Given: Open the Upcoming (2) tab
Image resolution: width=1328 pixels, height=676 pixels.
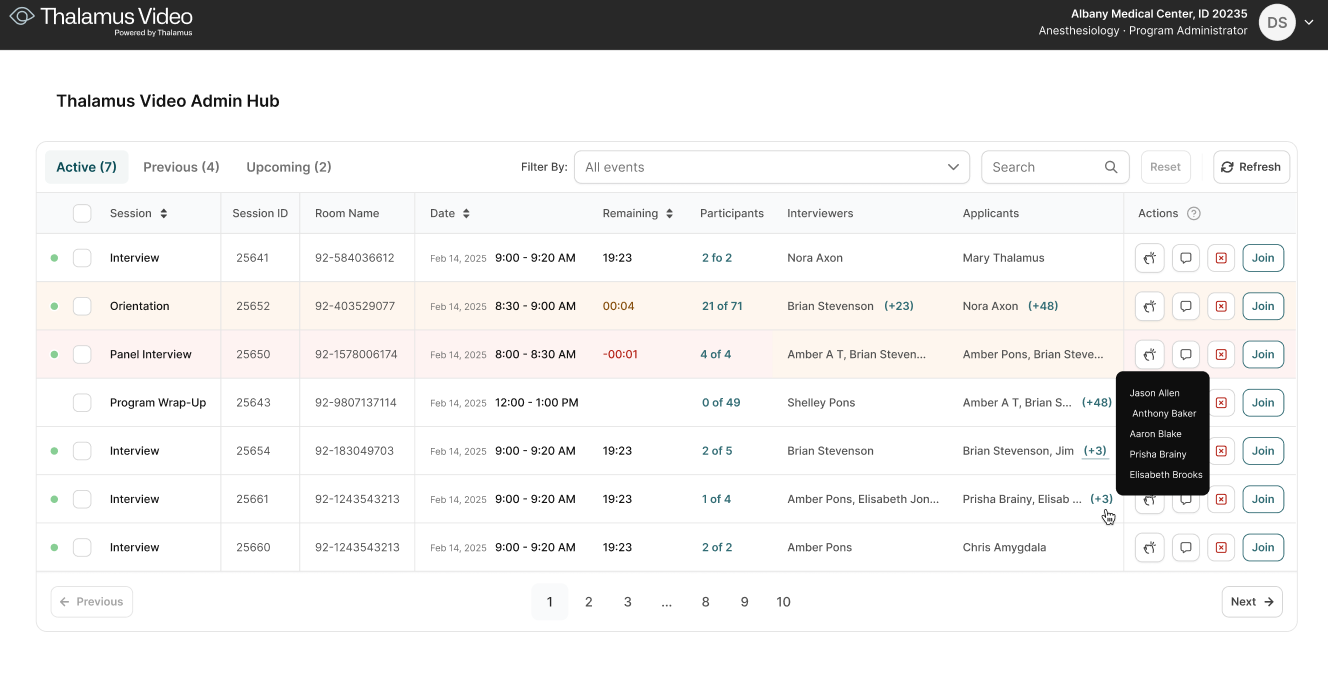Looking at the screenshot, I should (288, 166).
